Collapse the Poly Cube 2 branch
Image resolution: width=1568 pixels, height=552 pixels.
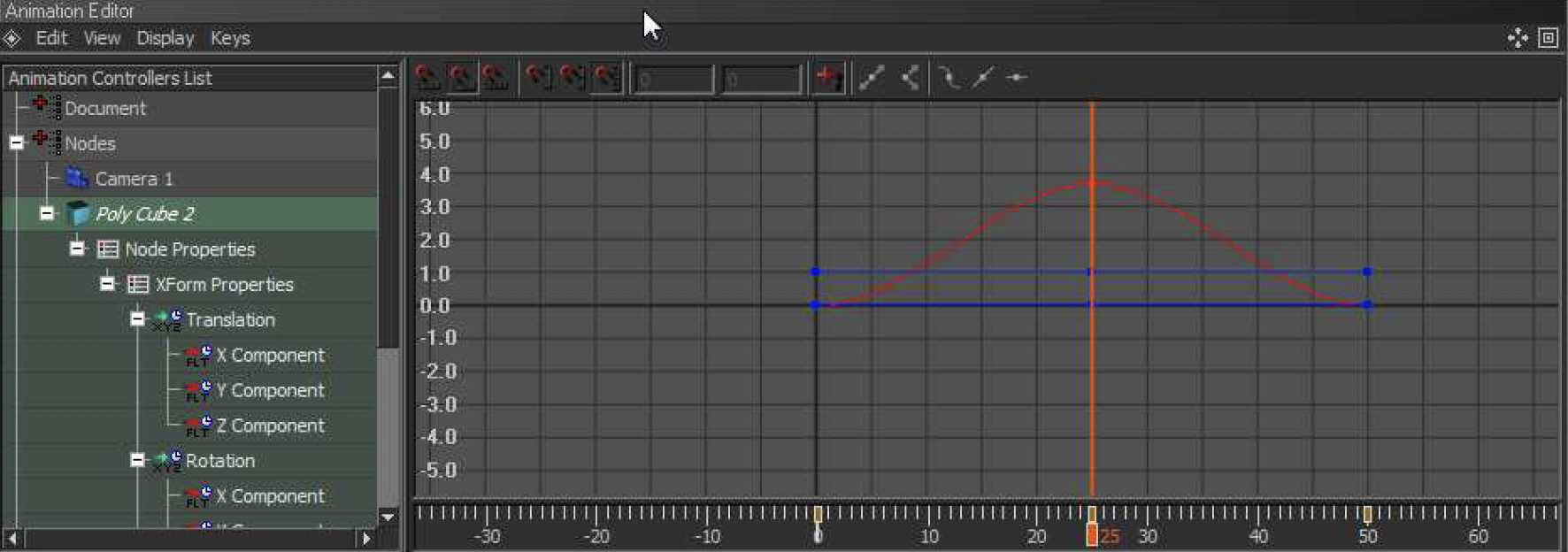[x=47, y=213]
